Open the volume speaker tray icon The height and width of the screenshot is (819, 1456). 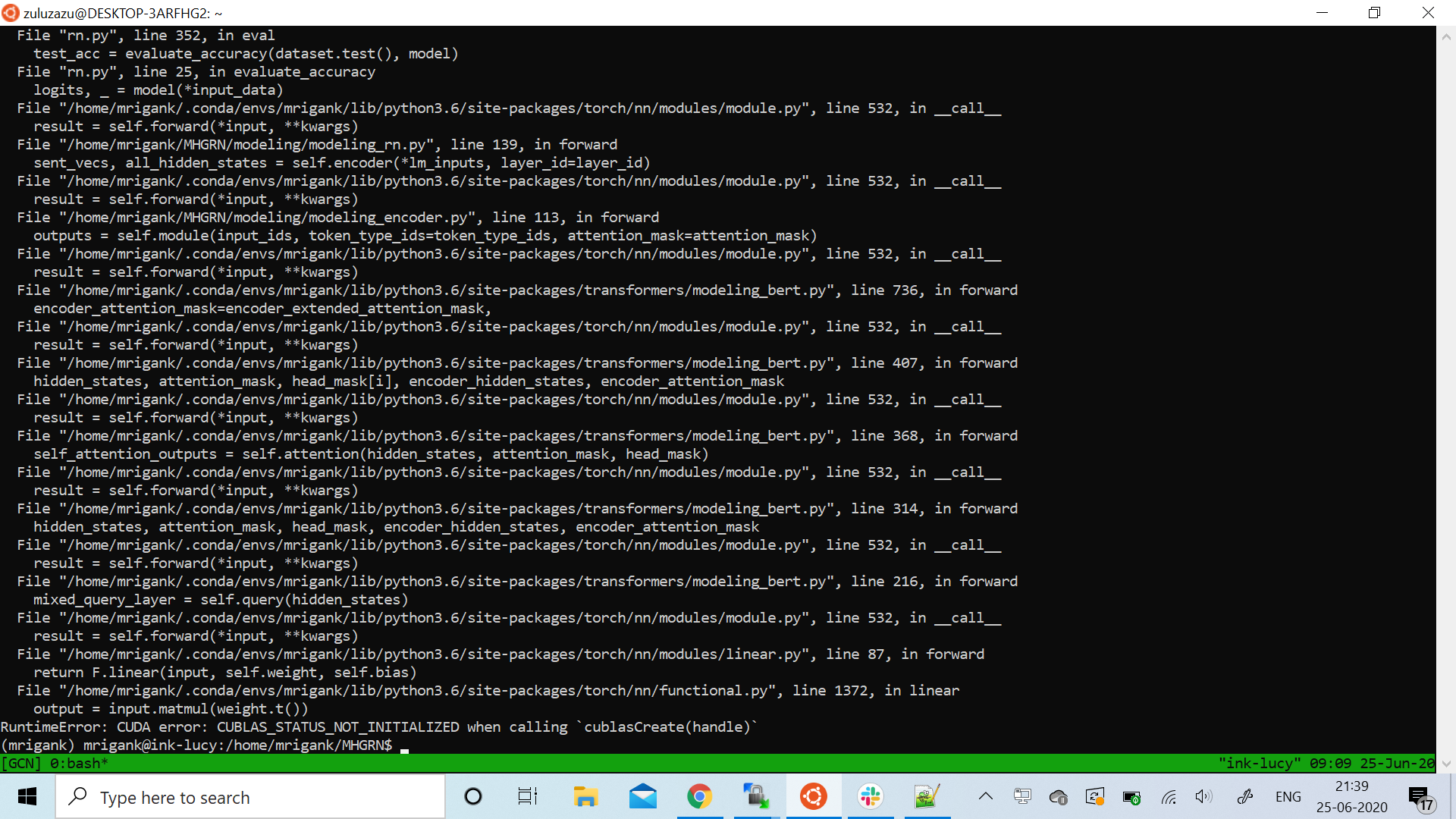(1204, 797)
